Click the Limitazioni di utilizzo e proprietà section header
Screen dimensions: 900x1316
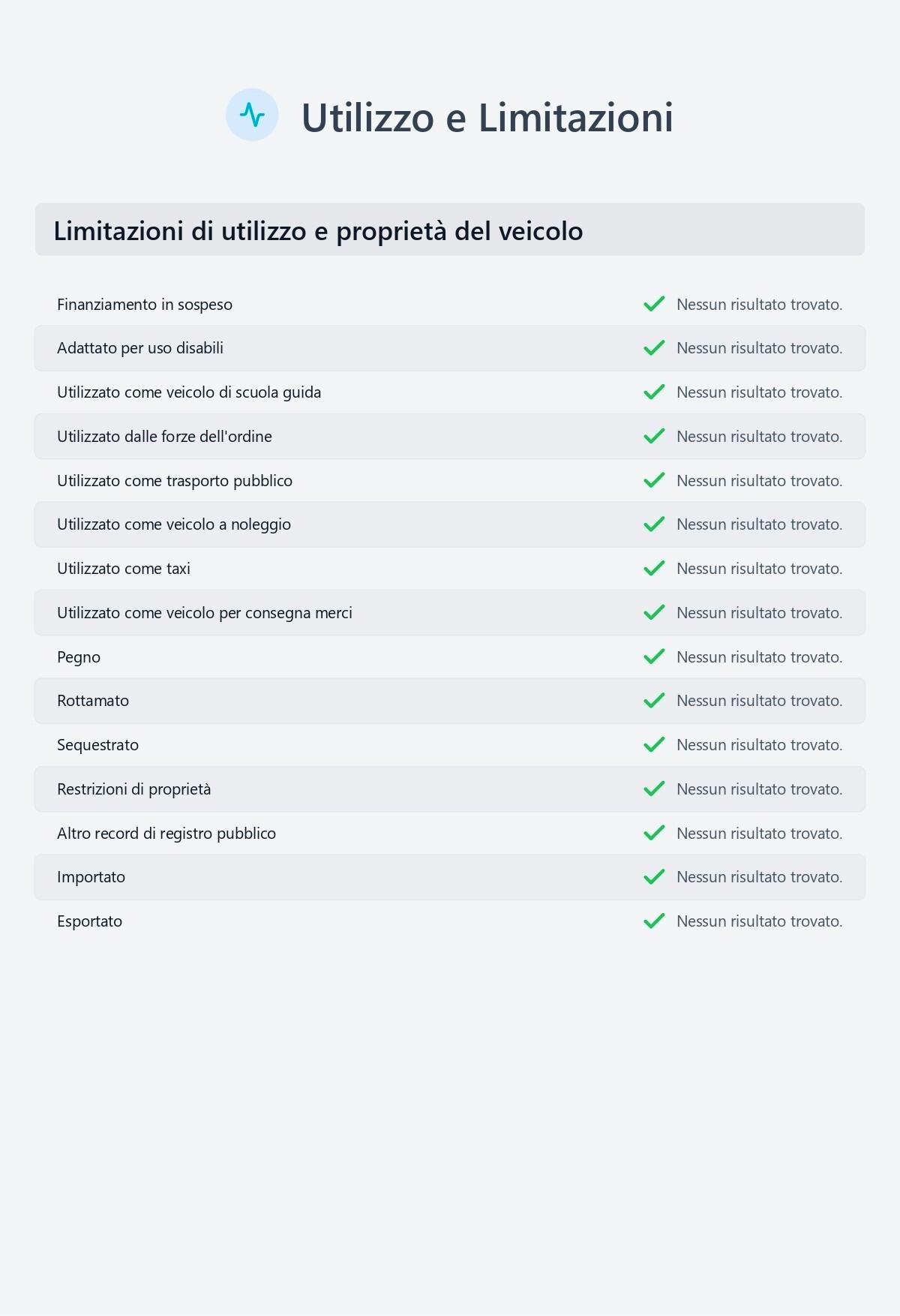318,231
